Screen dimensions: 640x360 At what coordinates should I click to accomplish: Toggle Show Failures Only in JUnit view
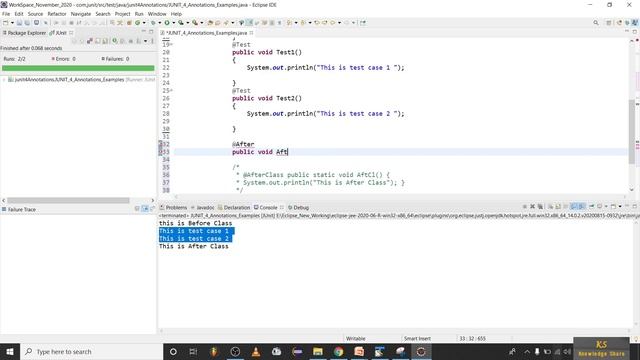pyautogui.click(x=90, y=41)
